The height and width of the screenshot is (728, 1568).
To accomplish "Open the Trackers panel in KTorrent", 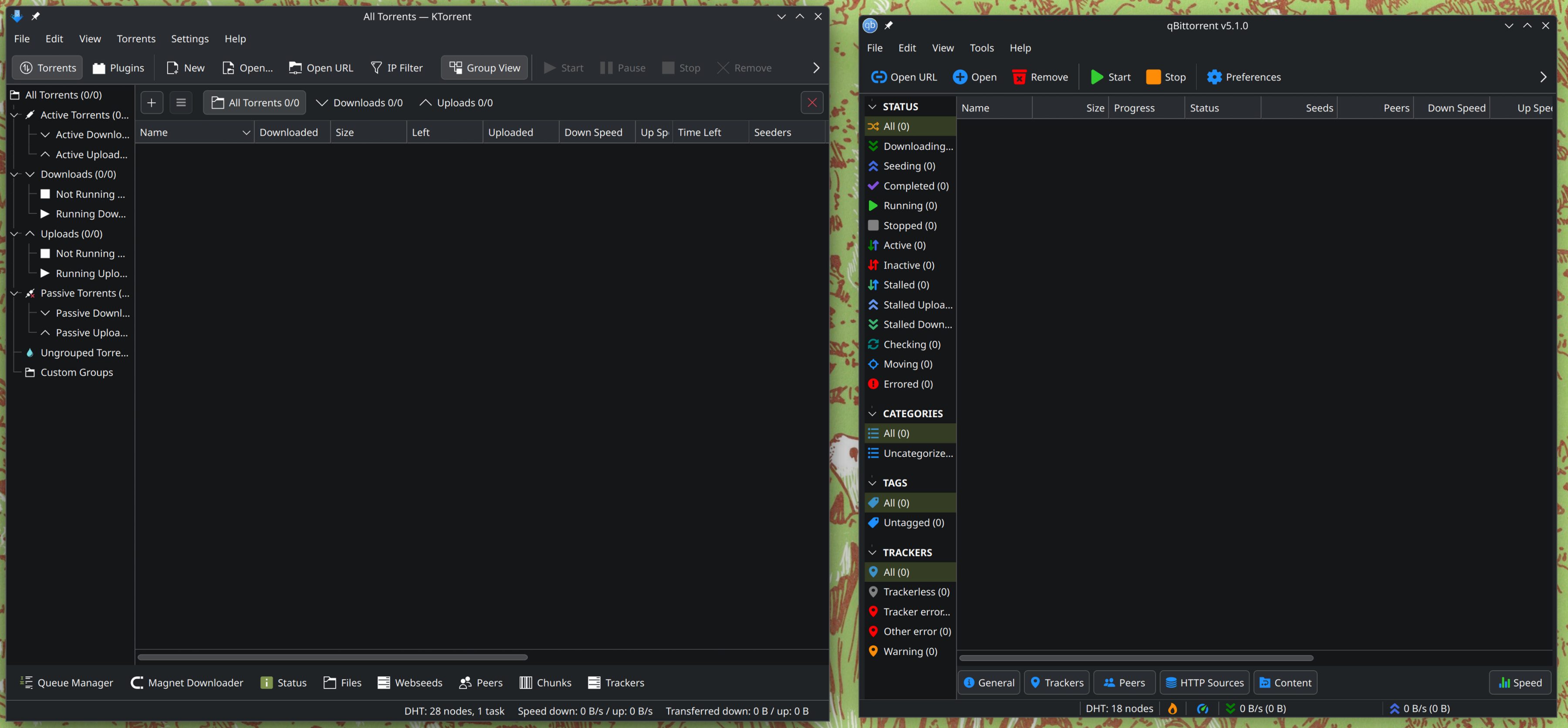I will [616, 682].
